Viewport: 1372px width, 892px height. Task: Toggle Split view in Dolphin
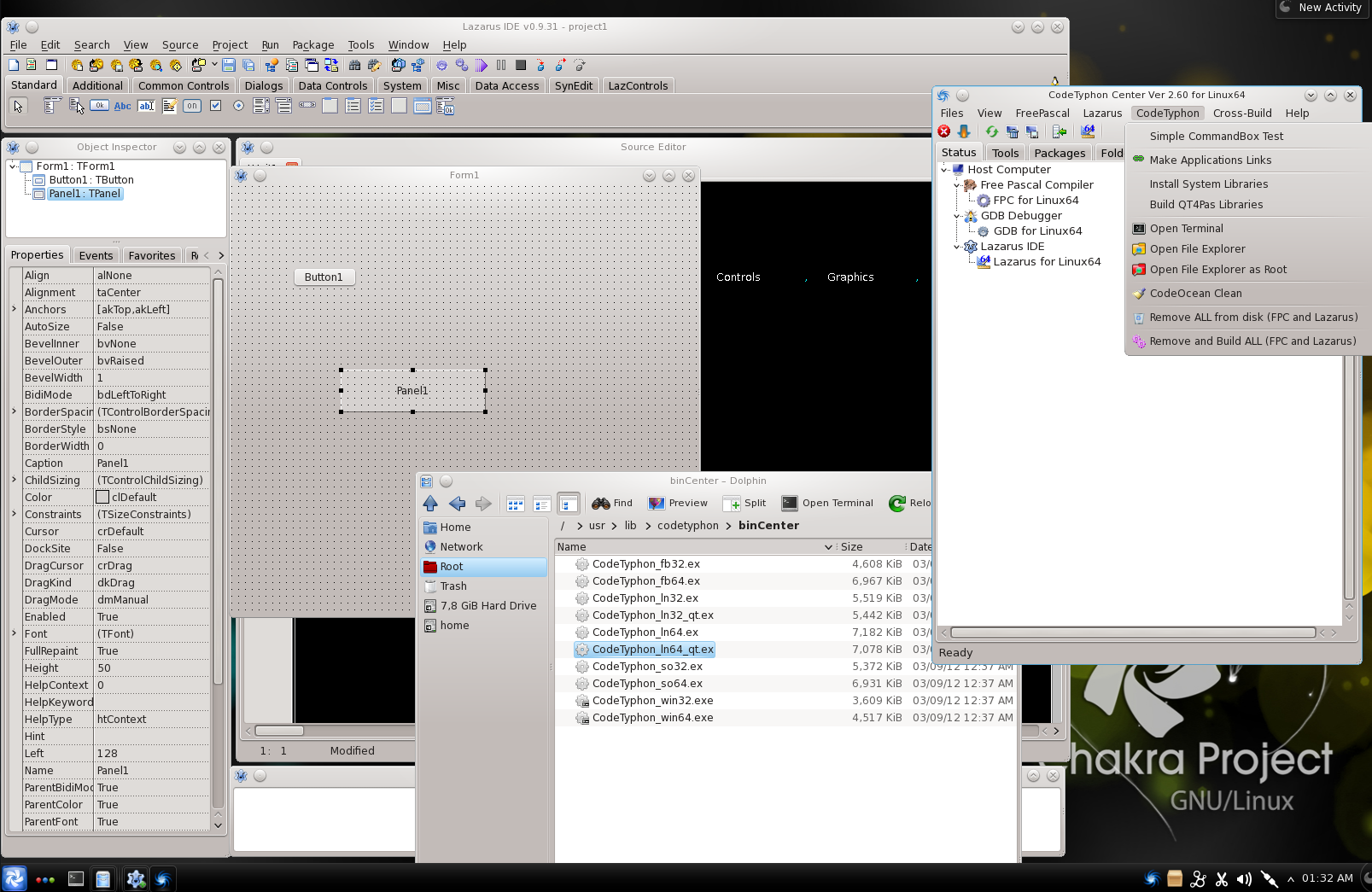point(744,503)
